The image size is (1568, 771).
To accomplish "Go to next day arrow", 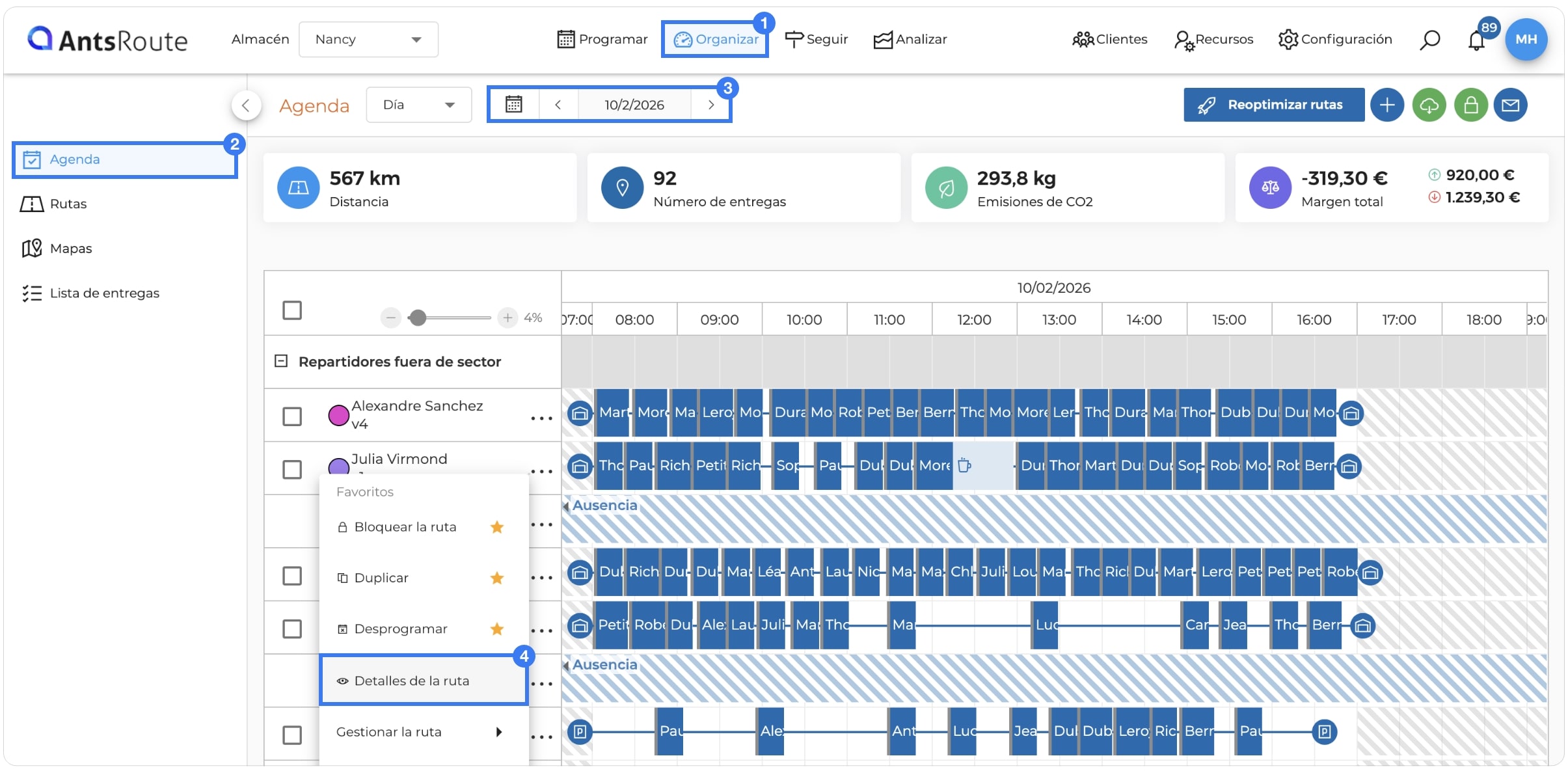I will 711,104.
